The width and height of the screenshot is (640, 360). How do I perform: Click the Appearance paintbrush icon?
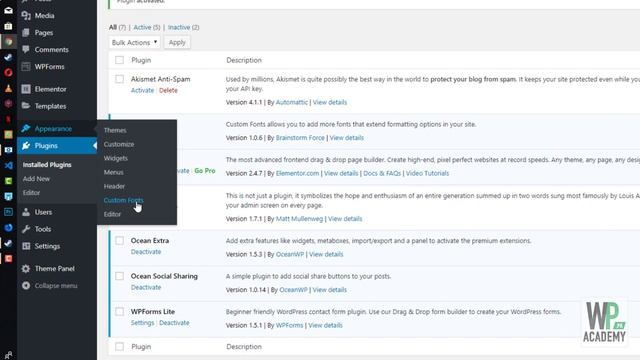[x=26, y=129]
